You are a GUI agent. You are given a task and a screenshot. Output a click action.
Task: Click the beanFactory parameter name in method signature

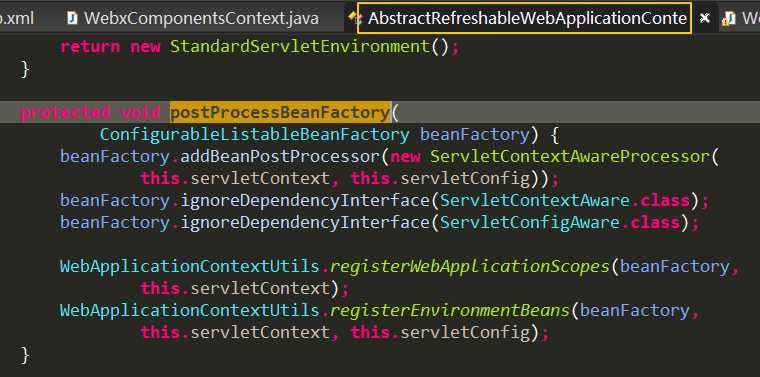click(x=474, y=135)
